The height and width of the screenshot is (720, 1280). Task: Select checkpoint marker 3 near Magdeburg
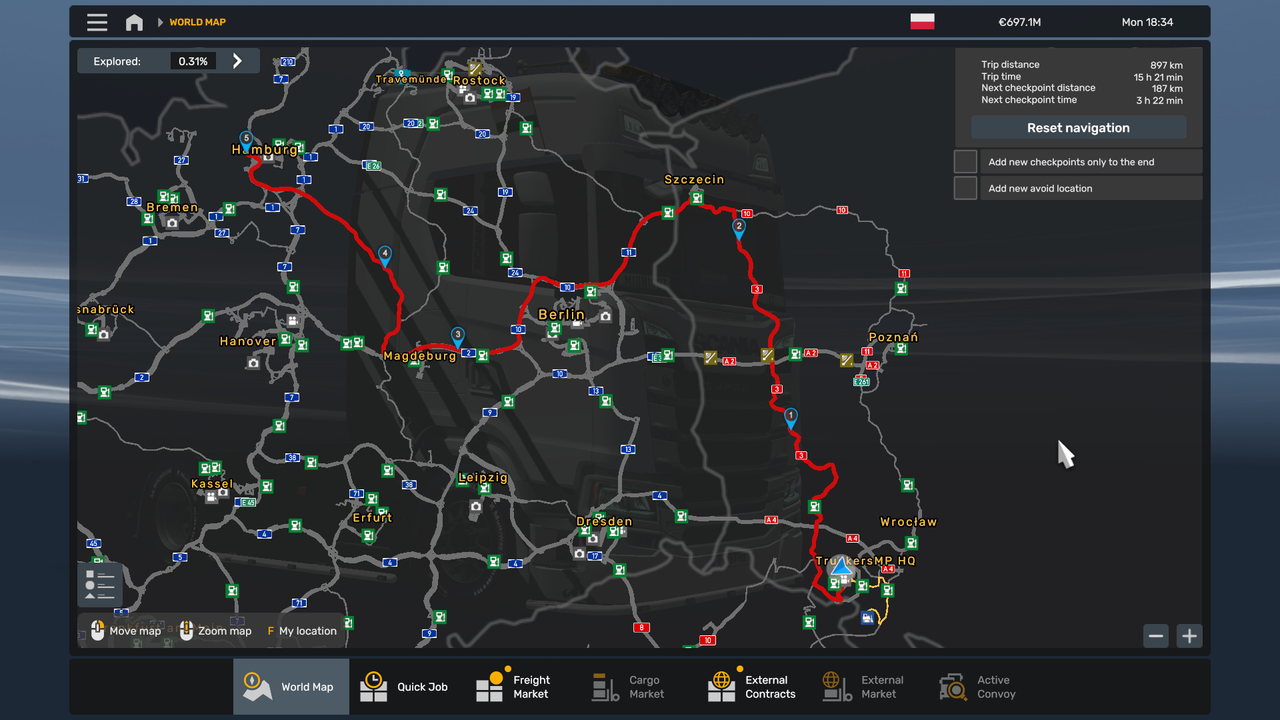coord(457,337)
